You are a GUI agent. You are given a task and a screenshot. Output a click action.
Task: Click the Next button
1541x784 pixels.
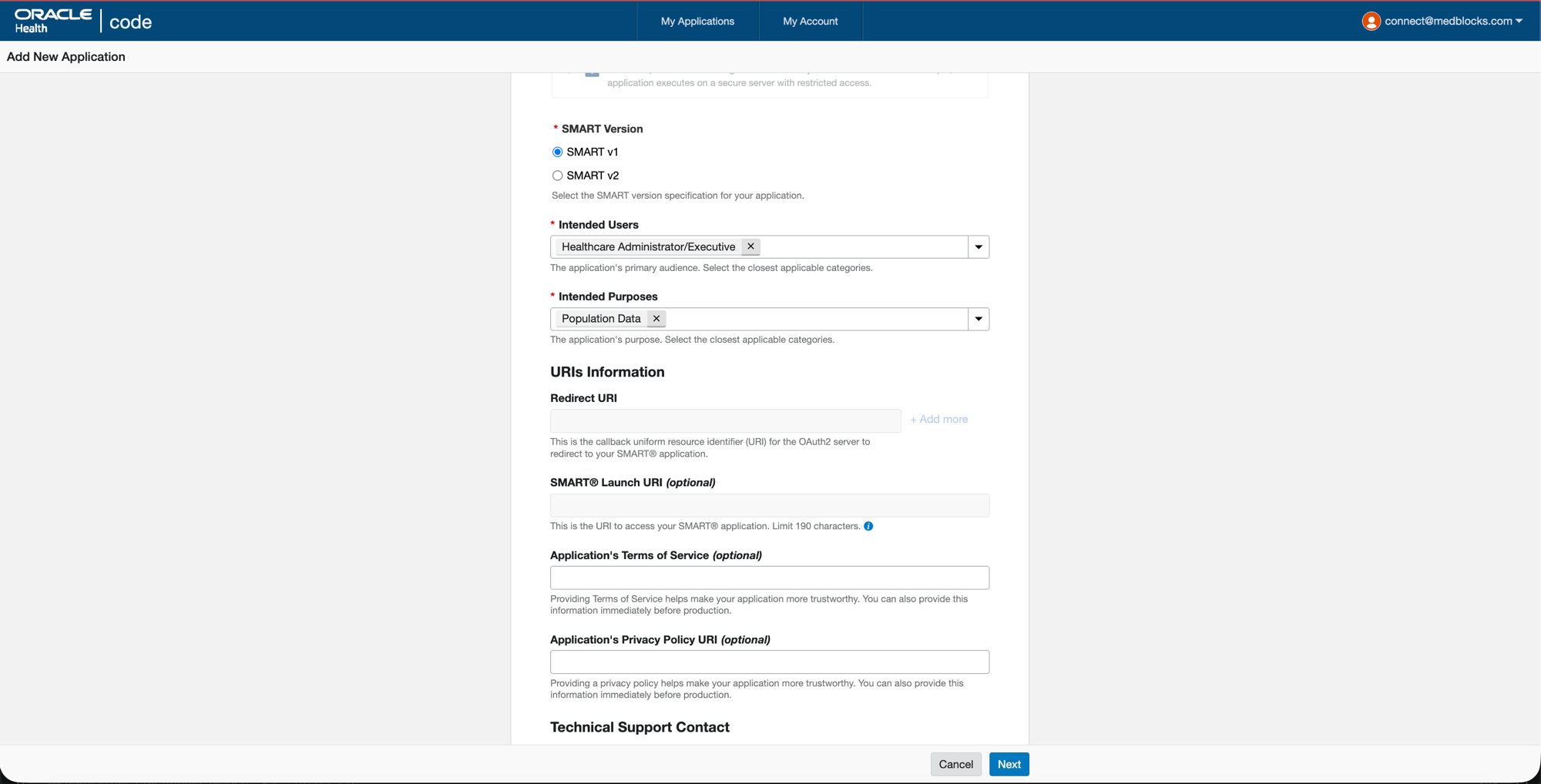pos(1009,764)
